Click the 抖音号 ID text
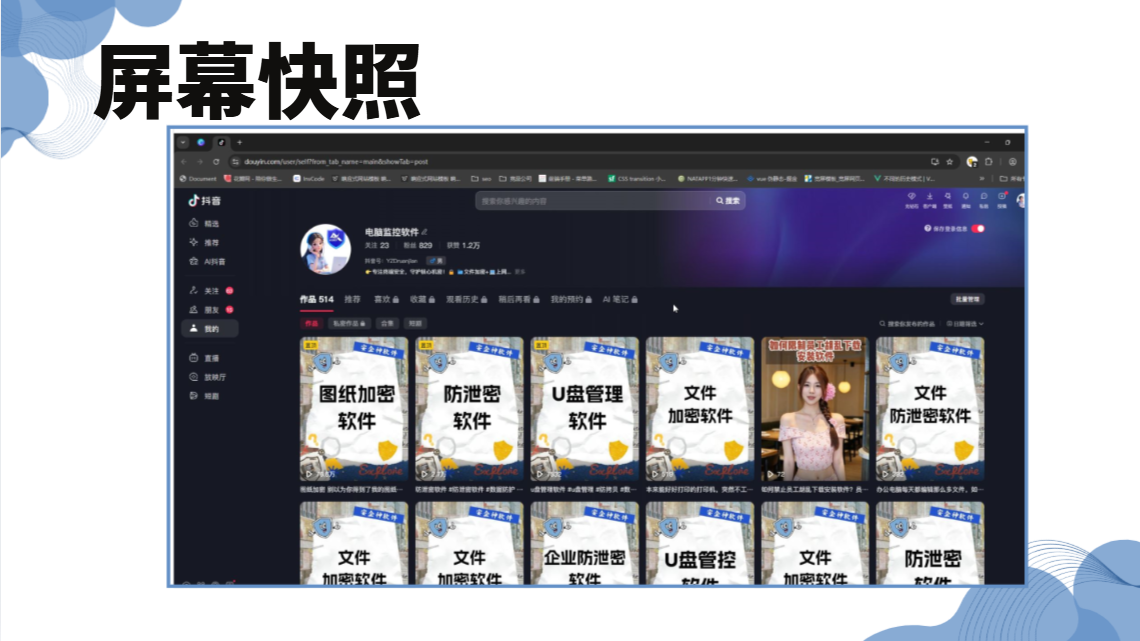 [x=391, y=260]
